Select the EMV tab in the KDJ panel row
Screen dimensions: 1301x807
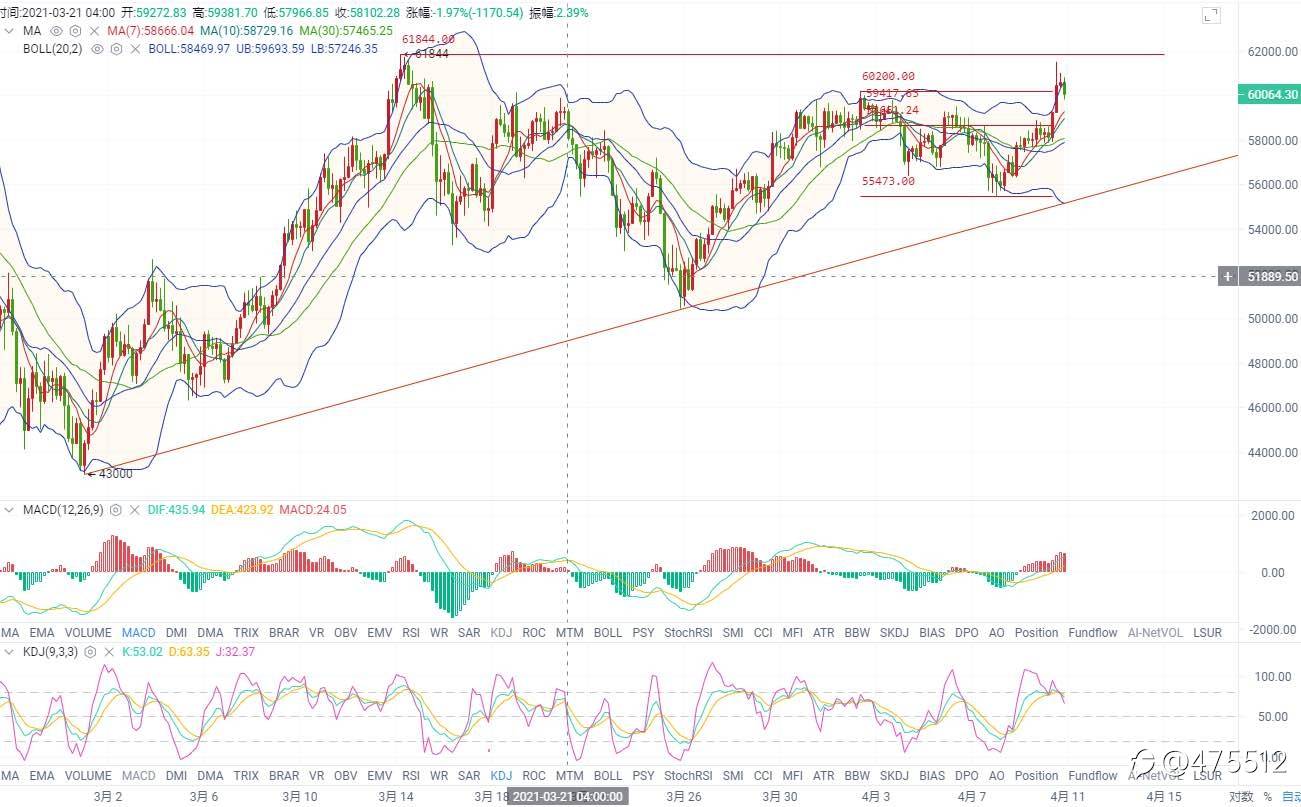(380, 776)
